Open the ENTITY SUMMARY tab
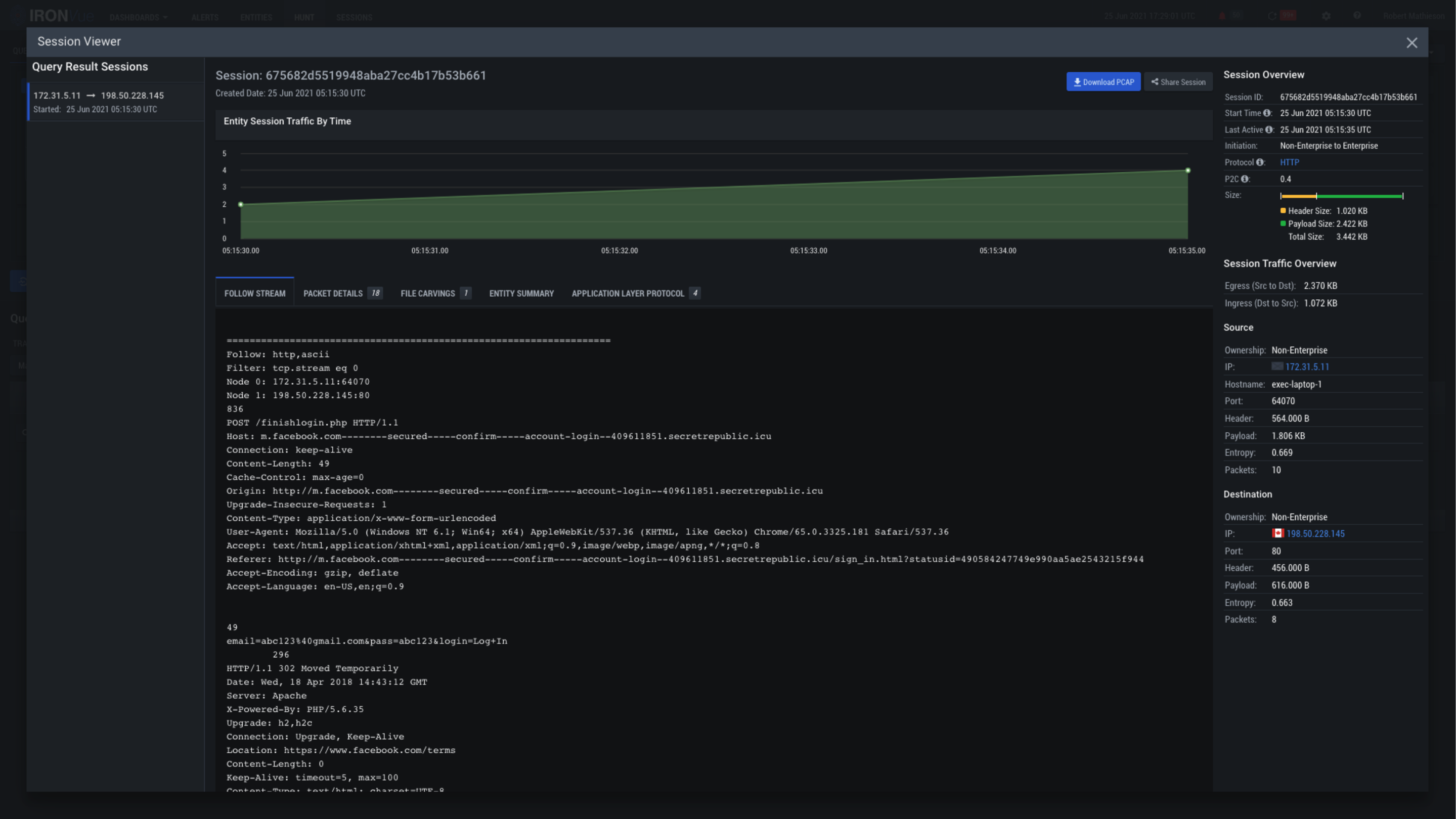Screen dimensions: 1456x819 pos(521,293)
